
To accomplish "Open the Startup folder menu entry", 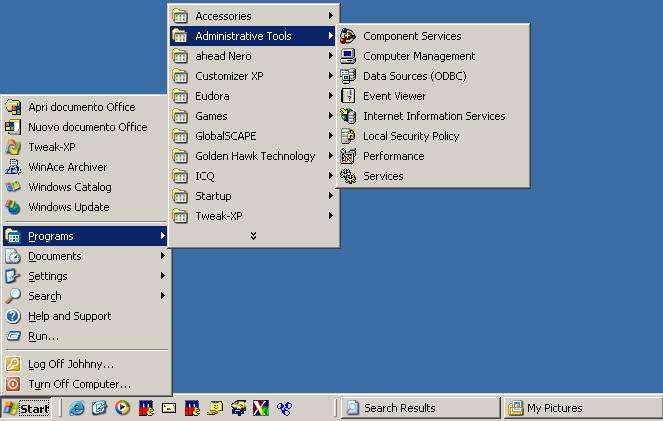I will (x=253, y=196).
